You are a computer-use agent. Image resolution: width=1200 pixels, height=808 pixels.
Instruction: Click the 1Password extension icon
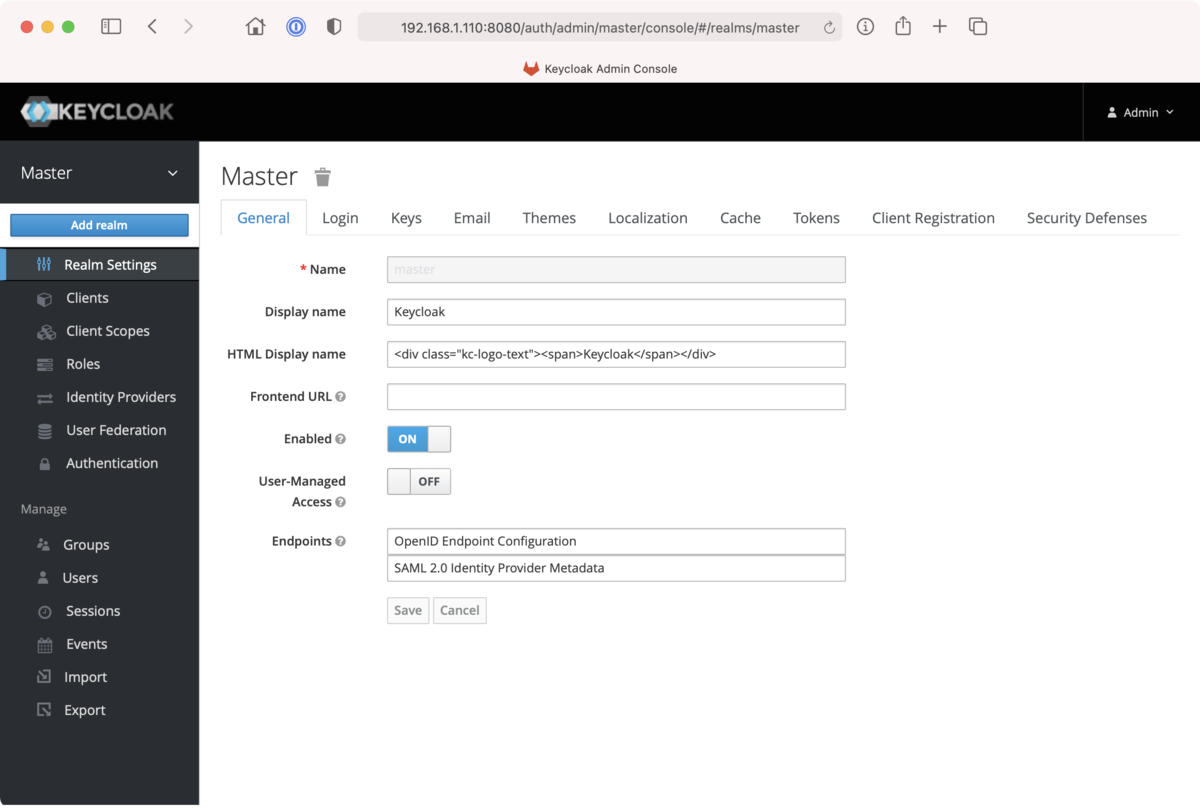[x=296, y=27]
